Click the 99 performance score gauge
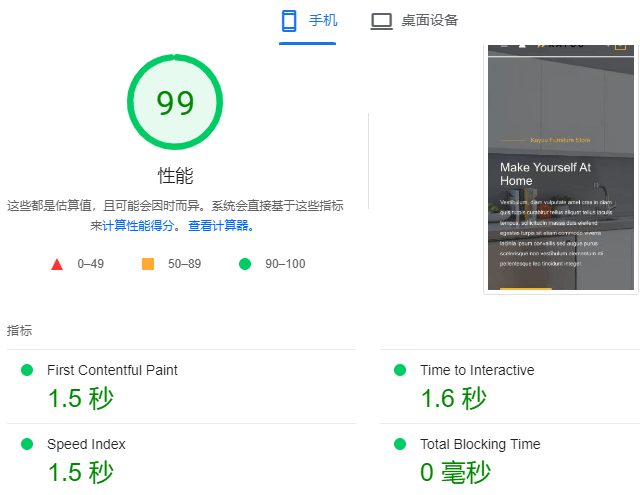The width and height of the screenshot is (640, 495). coord(175,102)
